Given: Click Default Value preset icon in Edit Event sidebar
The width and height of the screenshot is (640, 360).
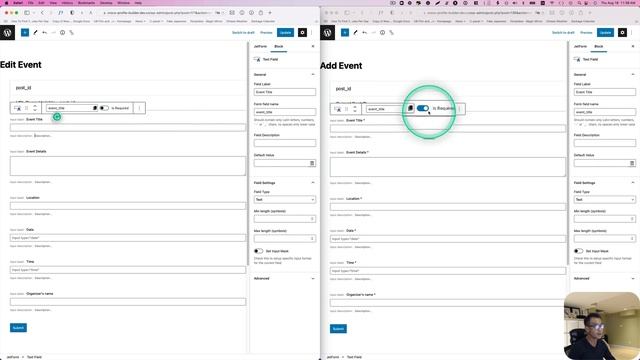Looking at the screenshot, I should tap(312, 163).
